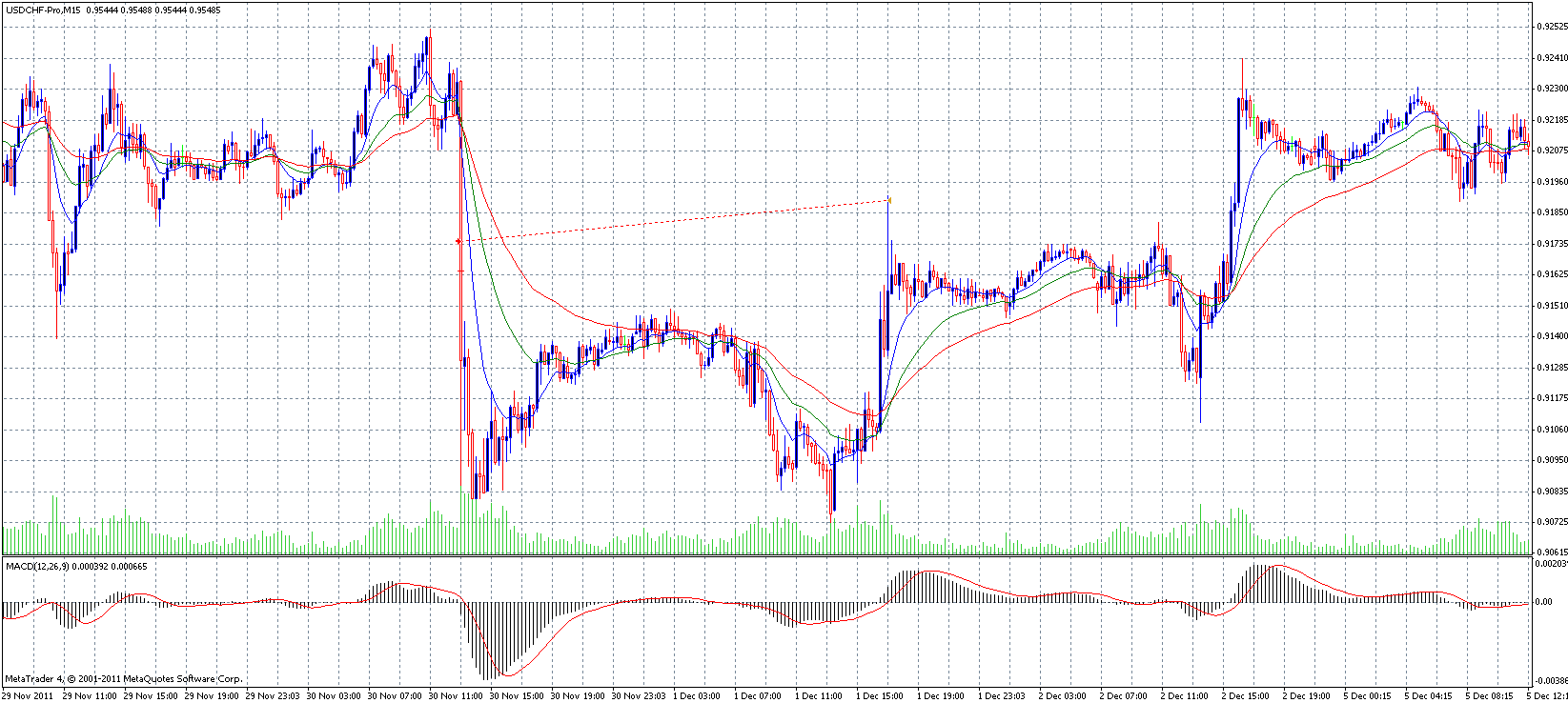
Task: Click the 0.91735 price axis label
Action: [1554, 244]
